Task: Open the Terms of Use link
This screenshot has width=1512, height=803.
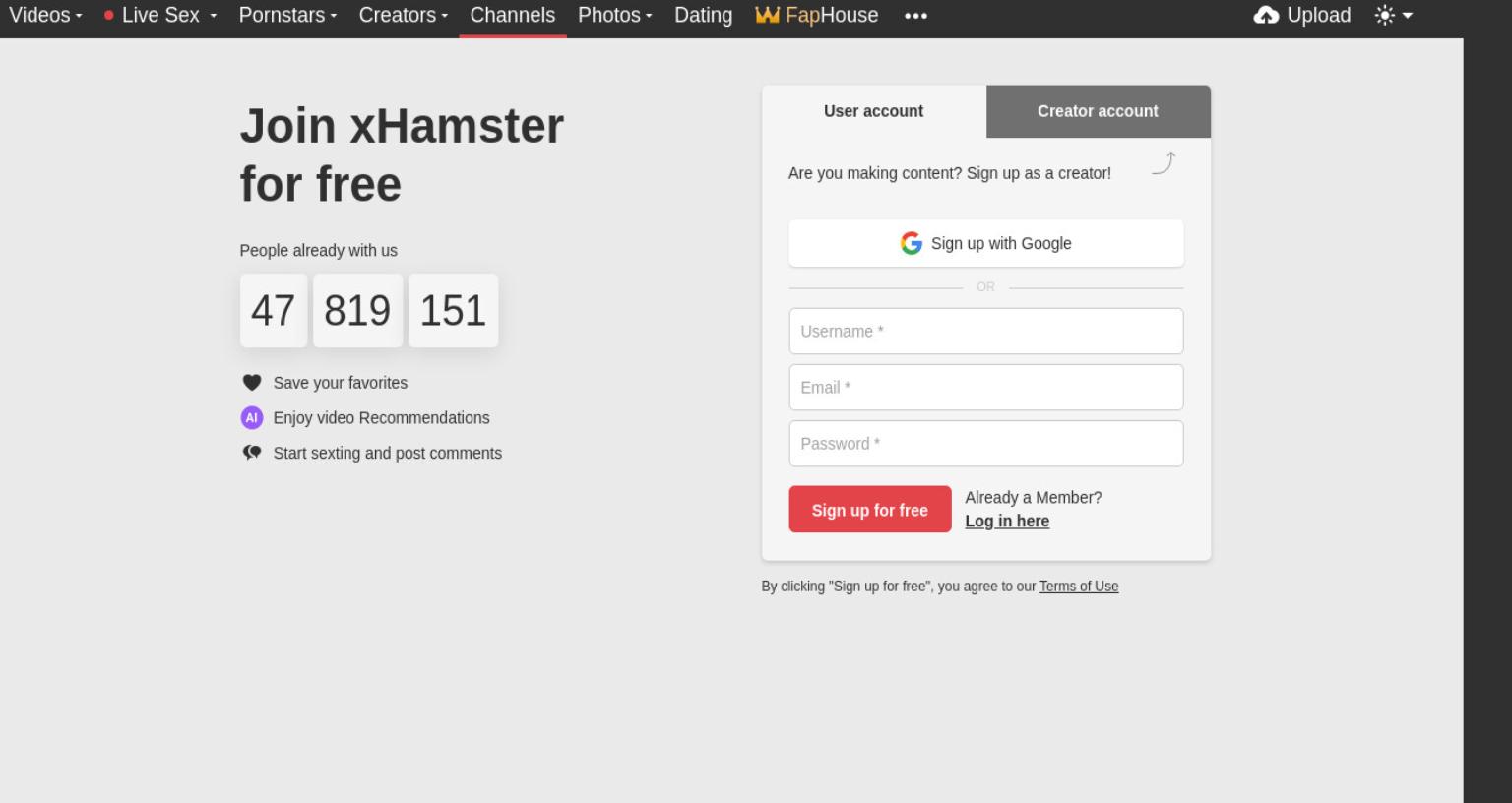Action: coord(1079,587)
